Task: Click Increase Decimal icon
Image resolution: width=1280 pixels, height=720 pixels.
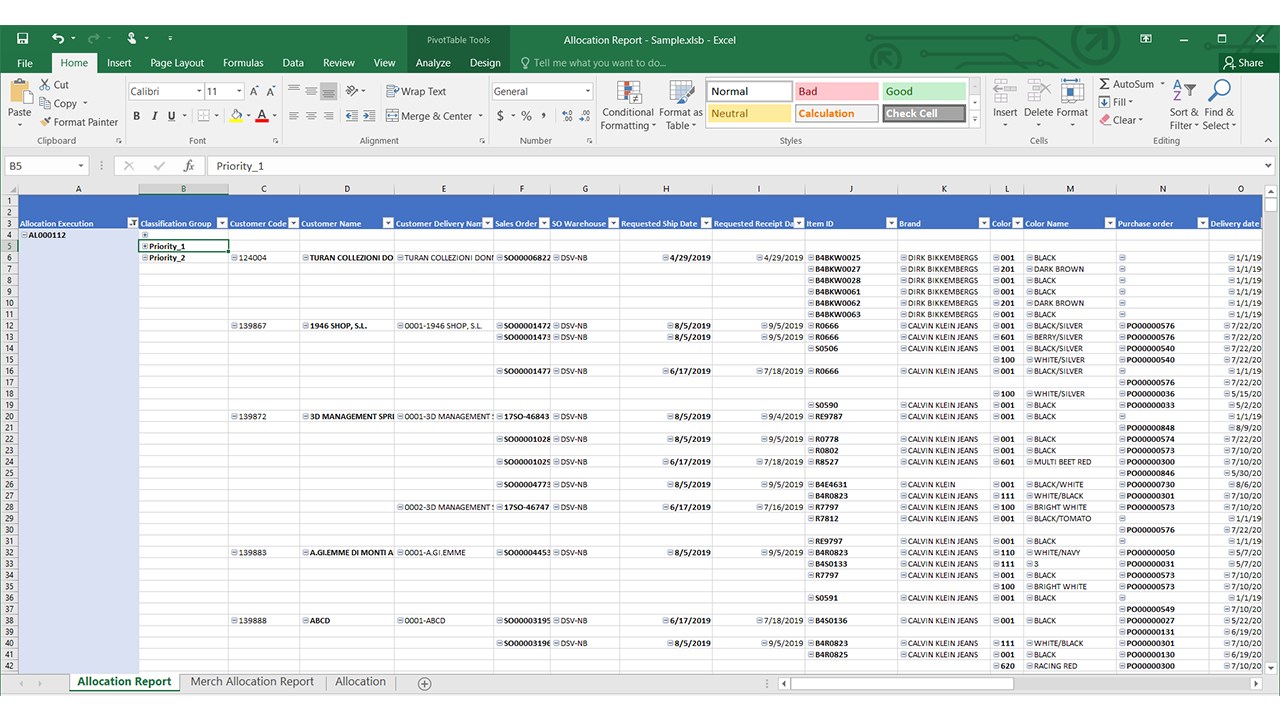Action: 565,116
